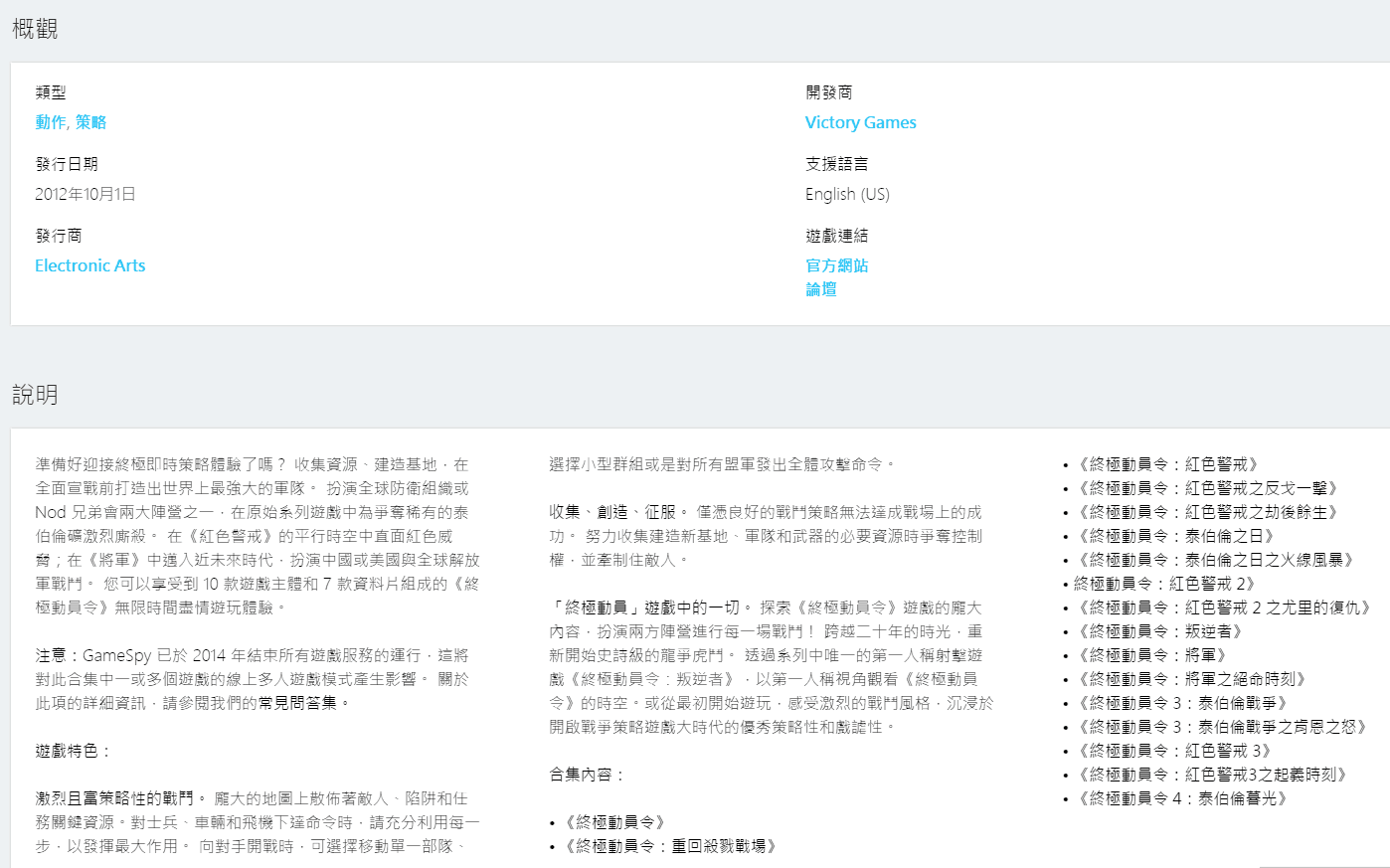
Task: Click the 開發商 label
Action: (829, 92)
